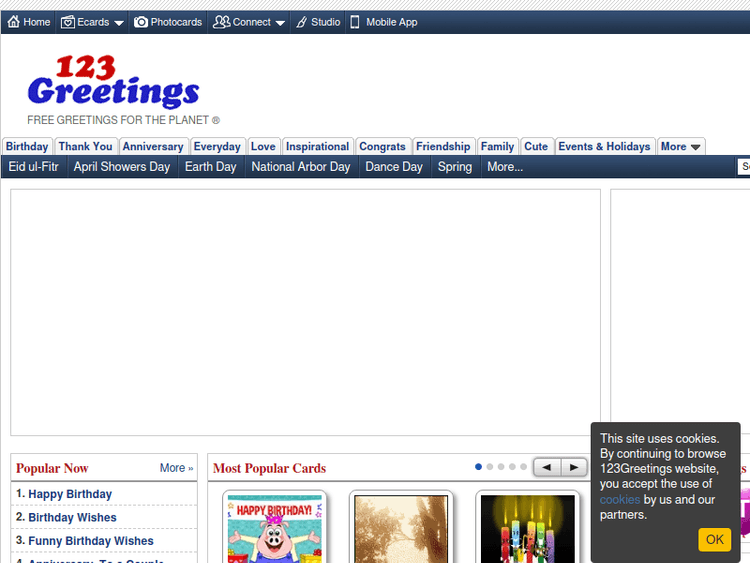750x563 pixels.
Task: Open the Family category tab
Action: [497, 146]
